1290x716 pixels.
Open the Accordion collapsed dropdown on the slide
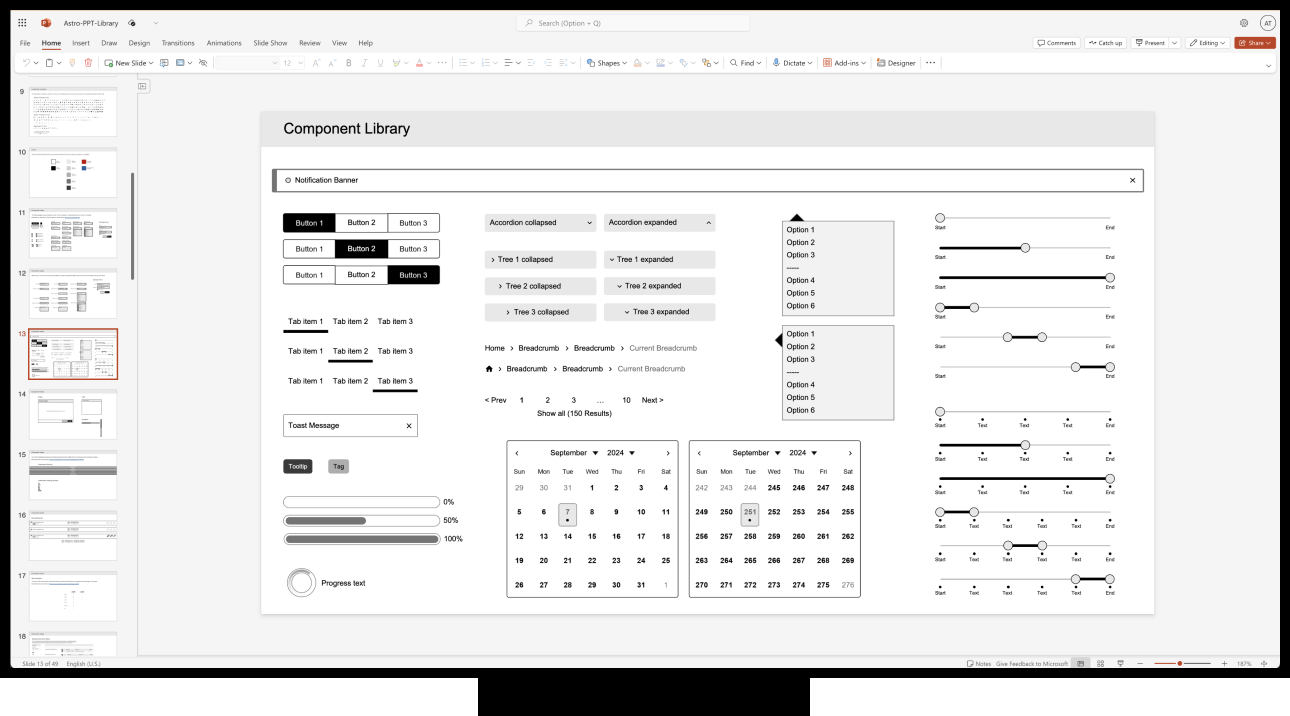[x=539, y=222]
